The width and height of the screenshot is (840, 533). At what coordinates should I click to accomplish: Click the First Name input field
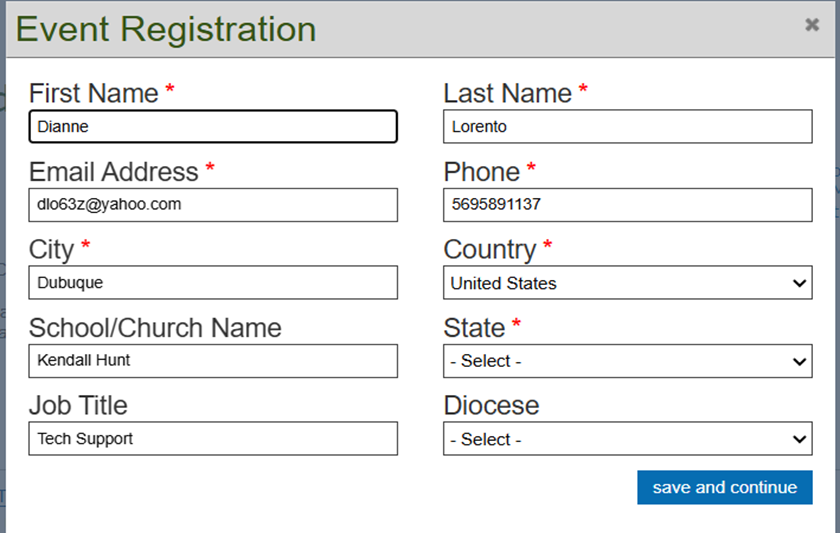point(213,127)
